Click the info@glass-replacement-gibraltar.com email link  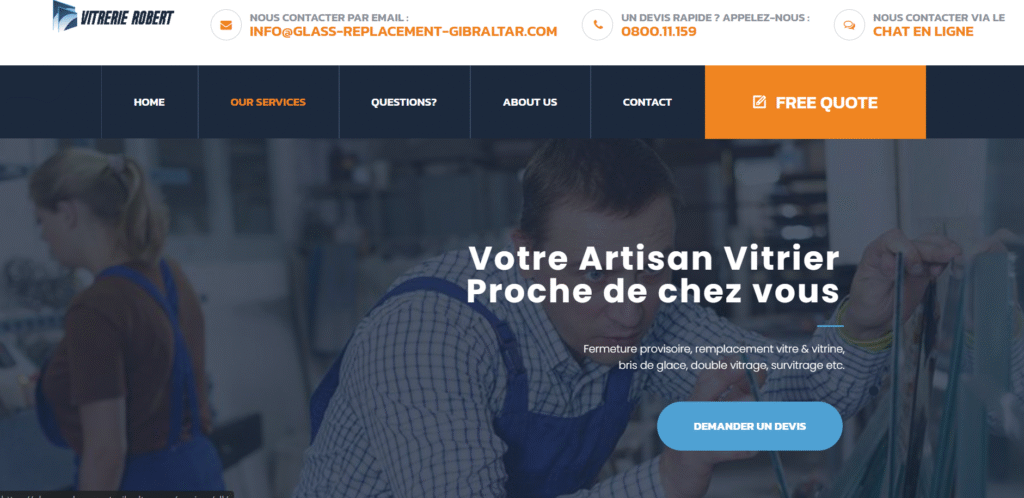coord(404,31)
